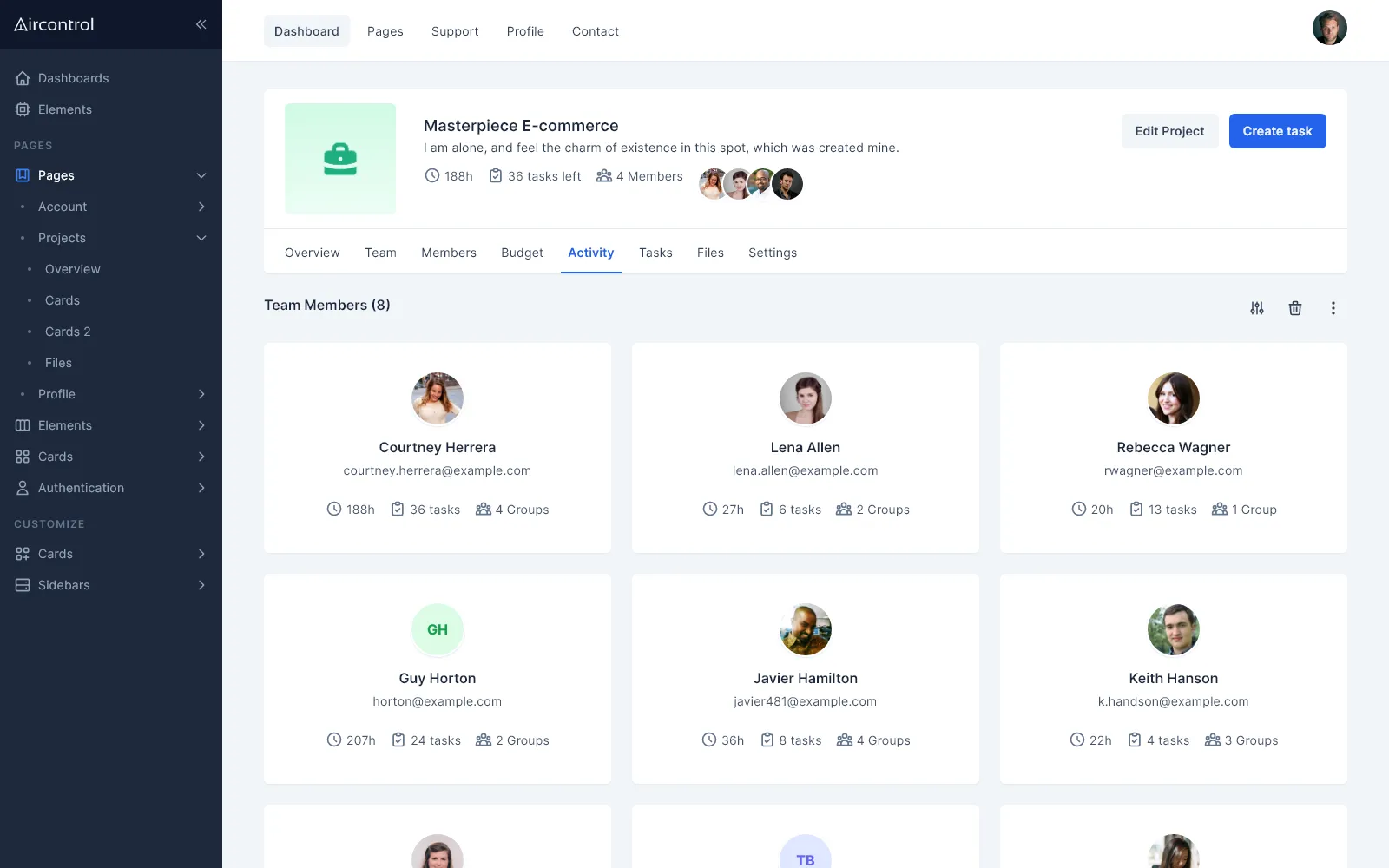Click '3 Groups' on Keith Hanson card

[1241, 740]
